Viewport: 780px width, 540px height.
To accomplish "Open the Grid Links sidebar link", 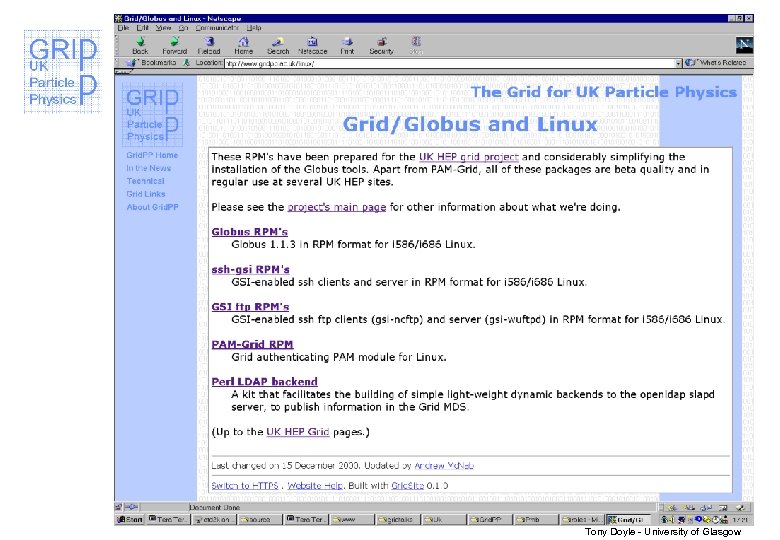I will pyautogui.click(x=146, y=194).
